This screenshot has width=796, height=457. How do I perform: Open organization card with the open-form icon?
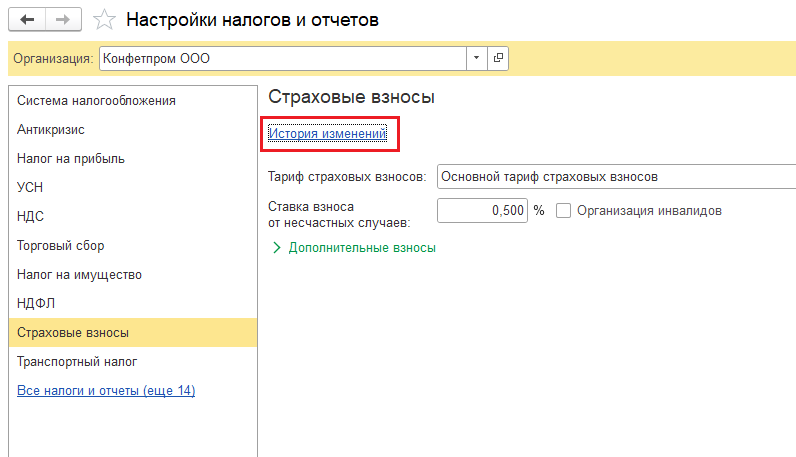(498, 58)
